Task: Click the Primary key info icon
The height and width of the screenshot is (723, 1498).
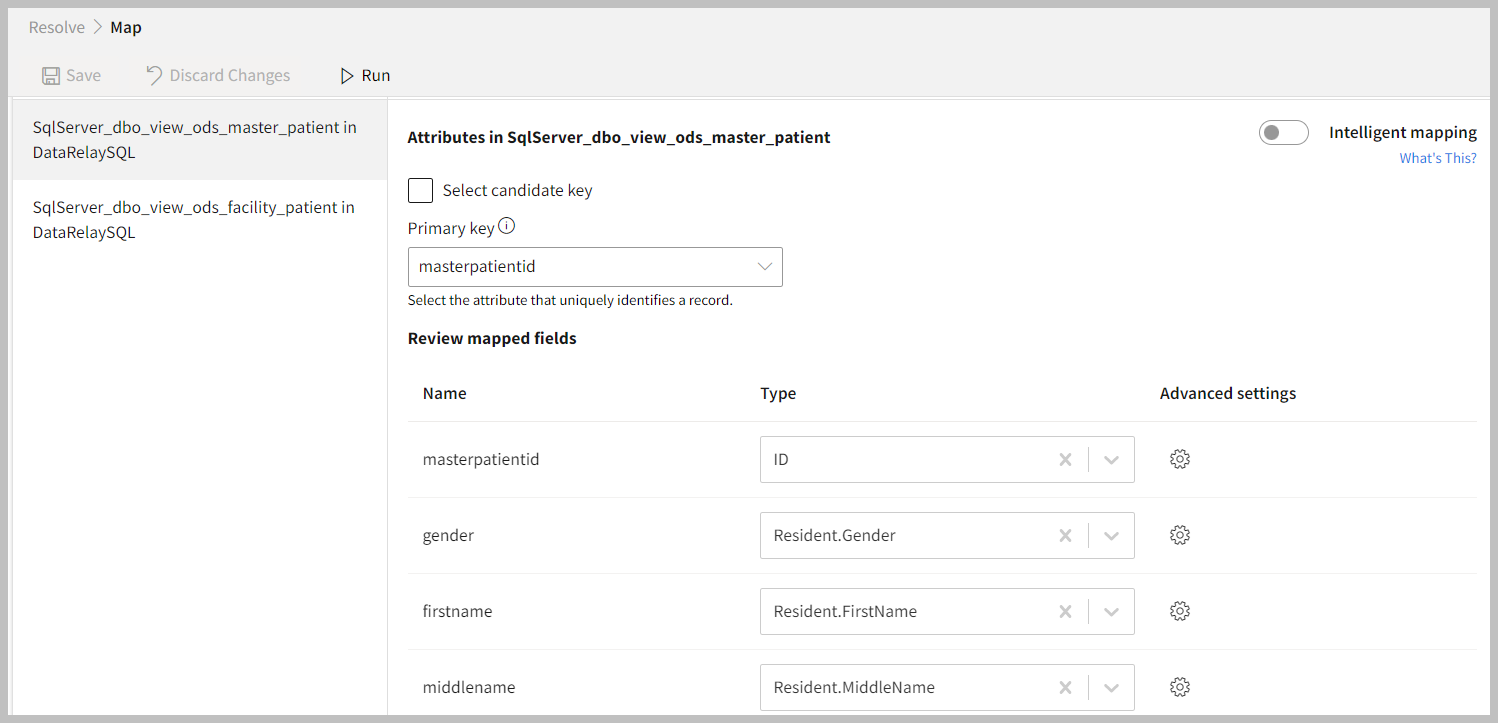Action: click(507, 227)
